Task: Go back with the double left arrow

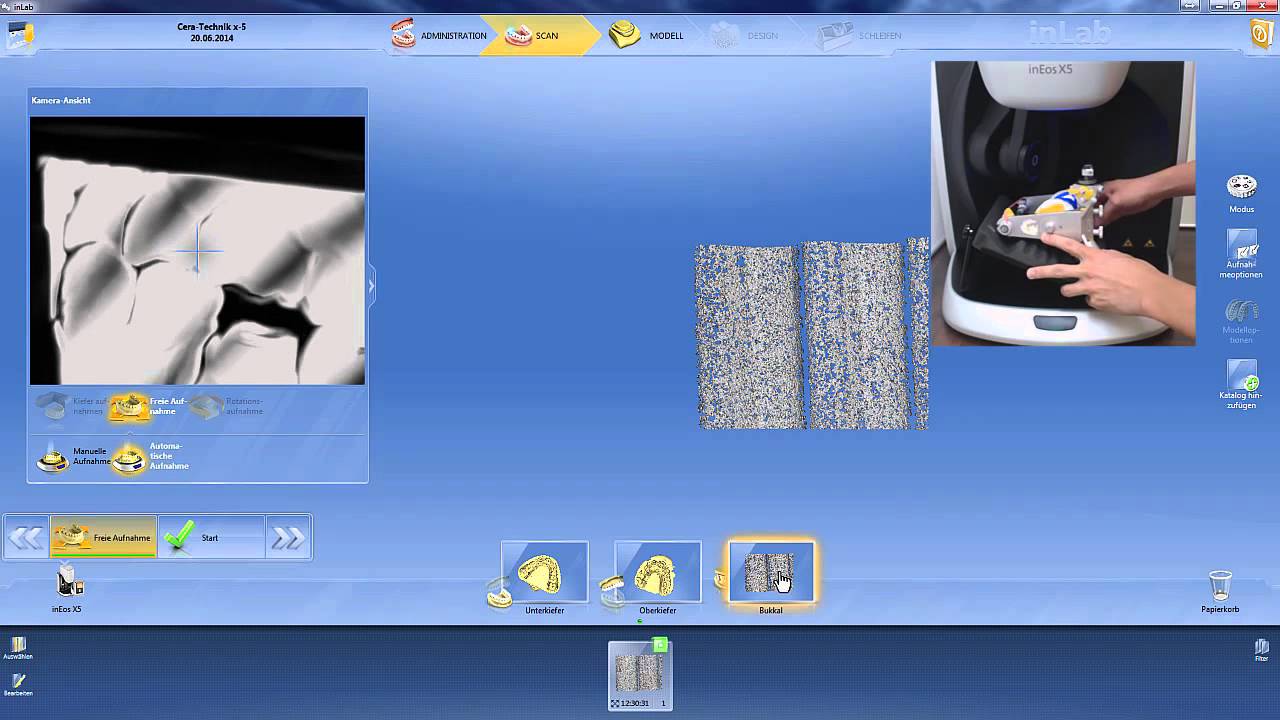Action: [x=26, y=538]
